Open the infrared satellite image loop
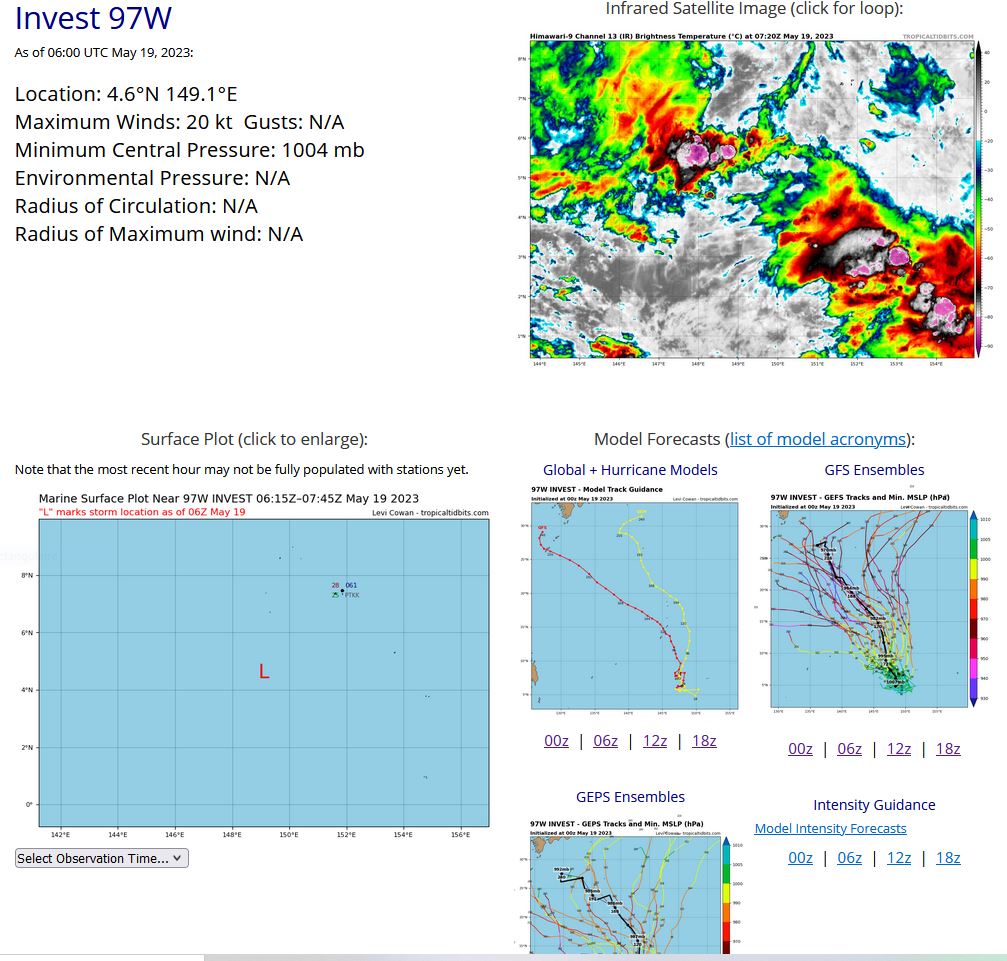 point(752,195)
